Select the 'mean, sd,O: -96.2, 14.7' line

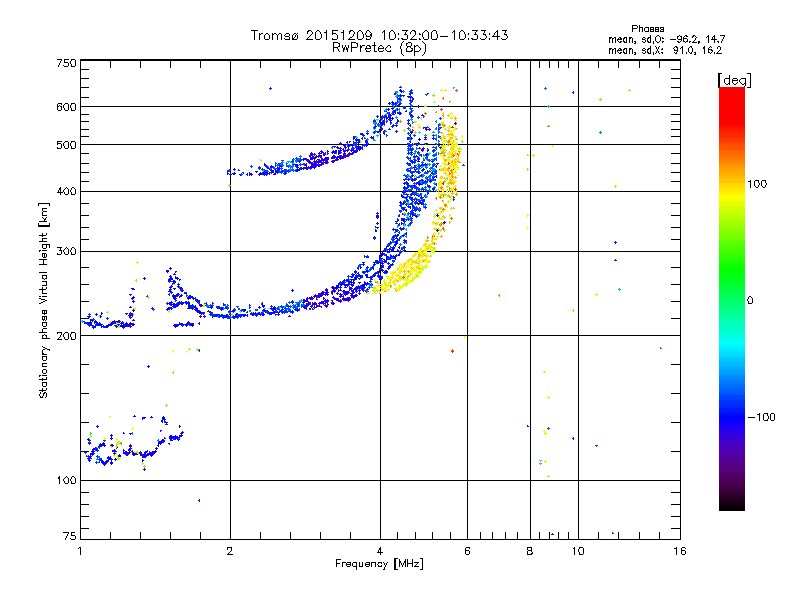tap(666, 39)
